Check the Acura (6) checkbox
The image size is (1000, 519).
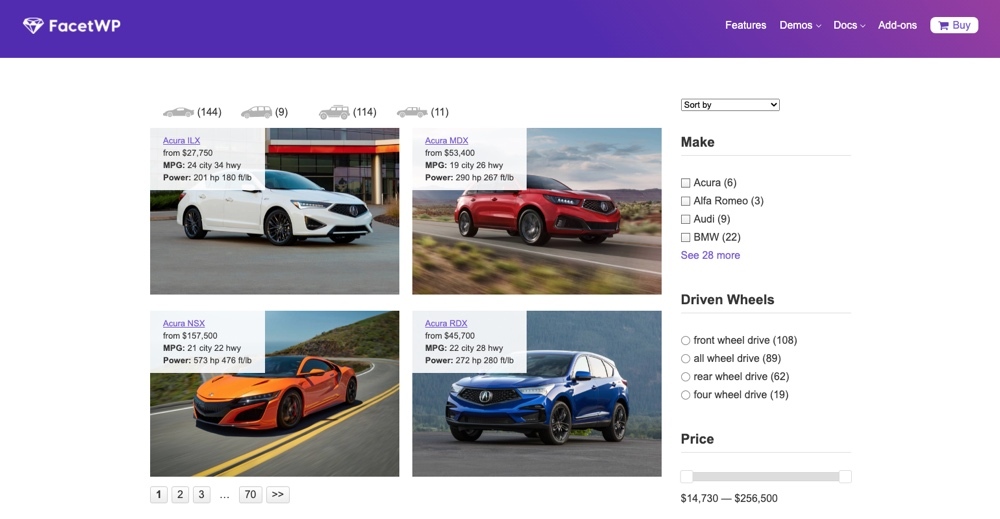(x=686, y=183)
